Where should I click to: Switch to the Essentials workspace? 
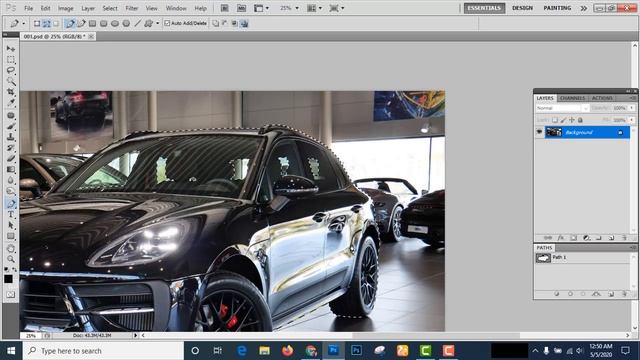484,8
